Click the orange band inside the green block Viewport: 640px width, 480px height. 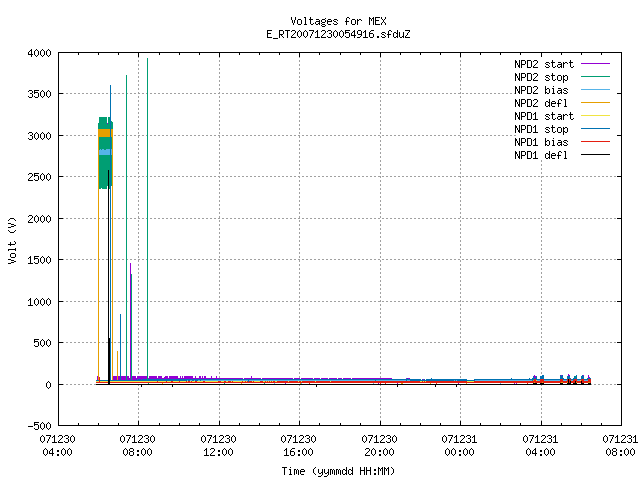(x=105, y=133)
